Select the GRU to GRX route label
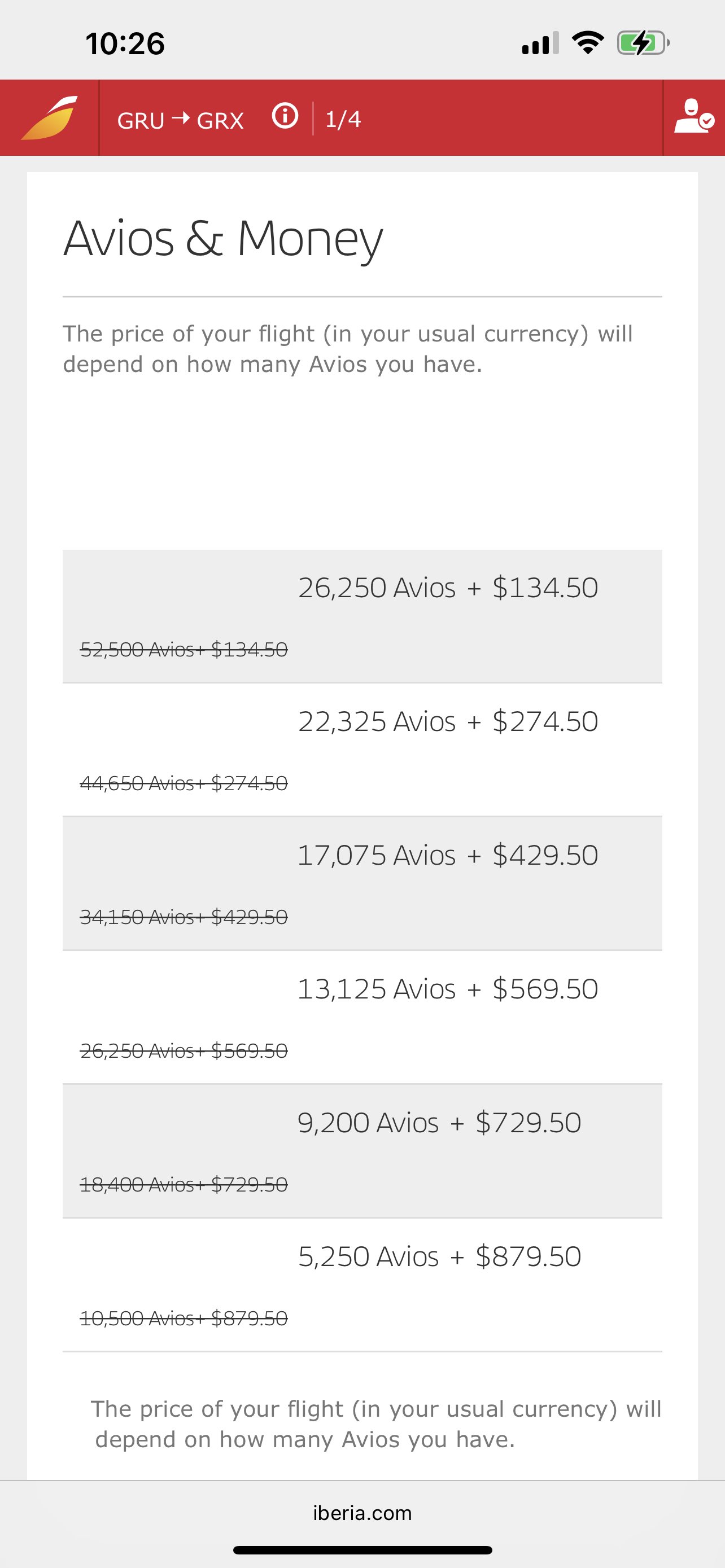Image resolution: width=725 pixels, height=1568 pixels. tap(180, 120)
